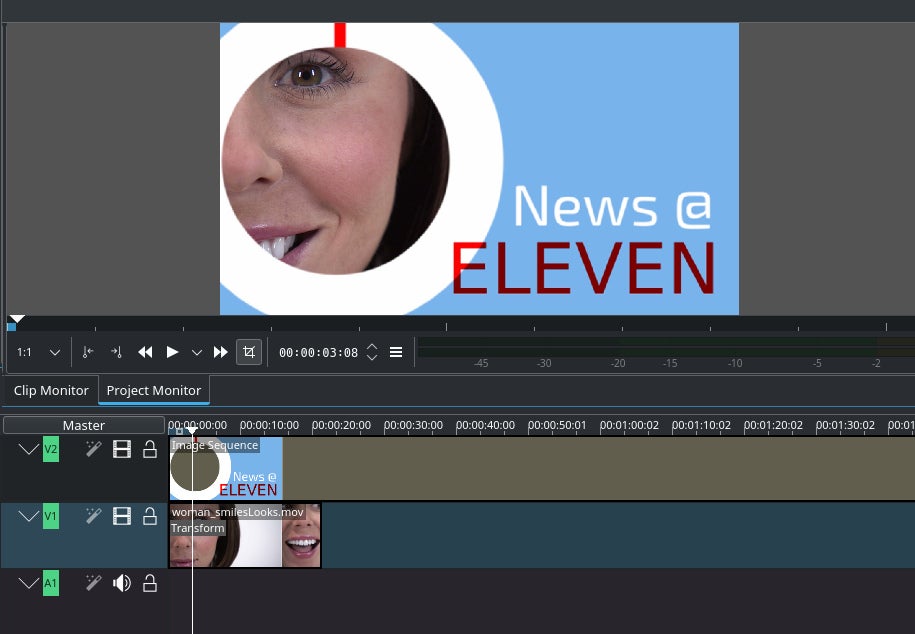Toggle the edit mode crop icon
The width and height of the screenshot is (915, 634).
248,352
